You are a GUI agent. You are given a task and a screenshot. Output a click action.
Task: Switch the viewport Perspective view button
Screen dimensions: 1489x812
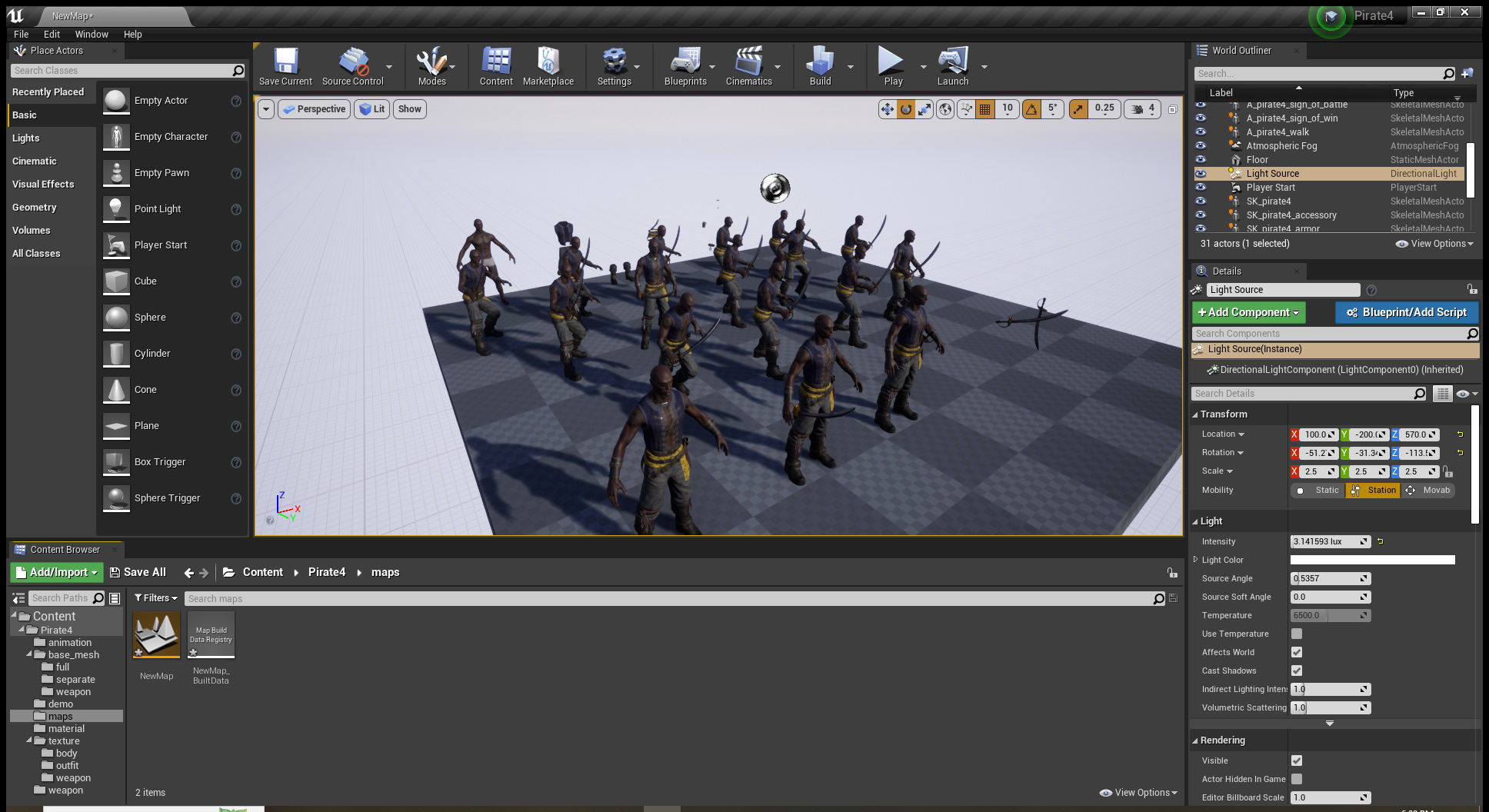tap(314, 109)
